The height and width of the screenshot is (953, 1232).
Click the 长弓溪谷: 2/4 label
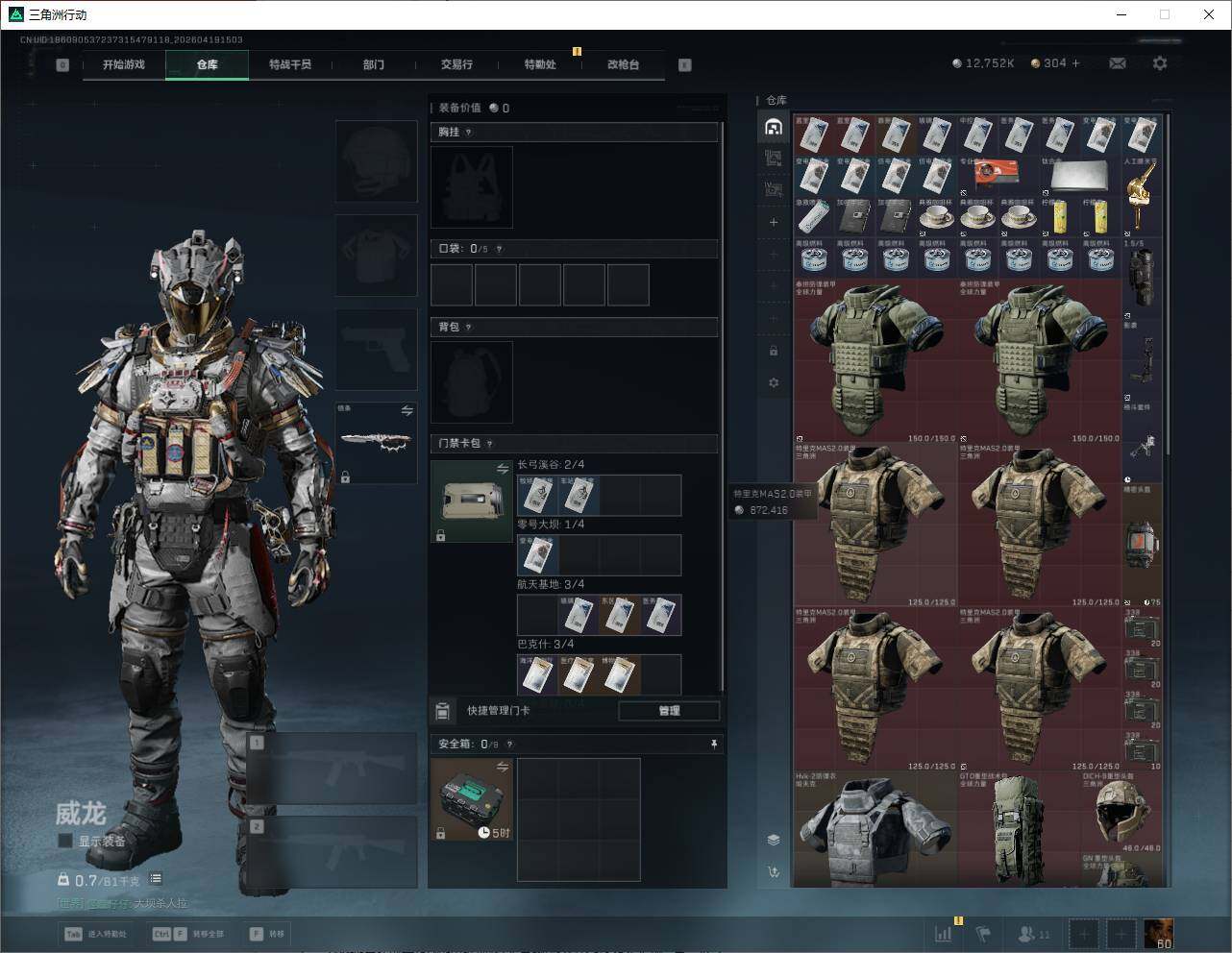[x=551, y=465]
